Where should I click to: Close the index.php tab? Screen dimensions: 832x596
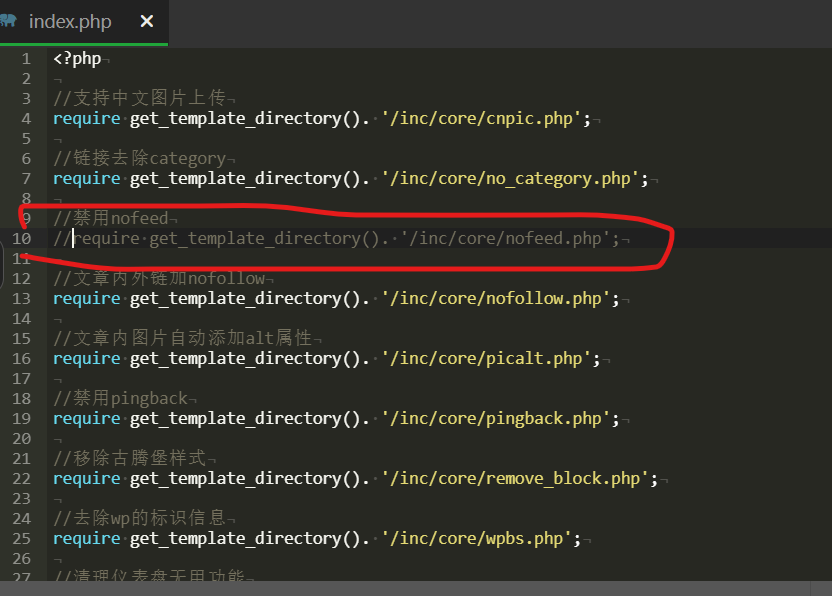147,21
